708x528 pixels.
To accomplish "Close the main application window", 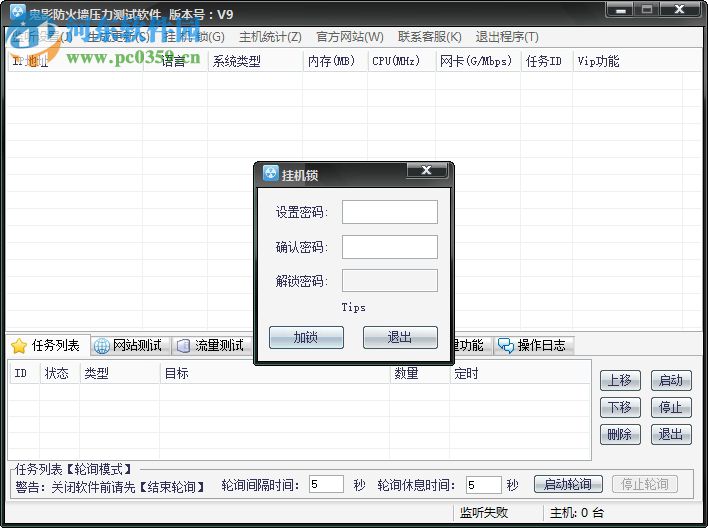I will point(680,9).
